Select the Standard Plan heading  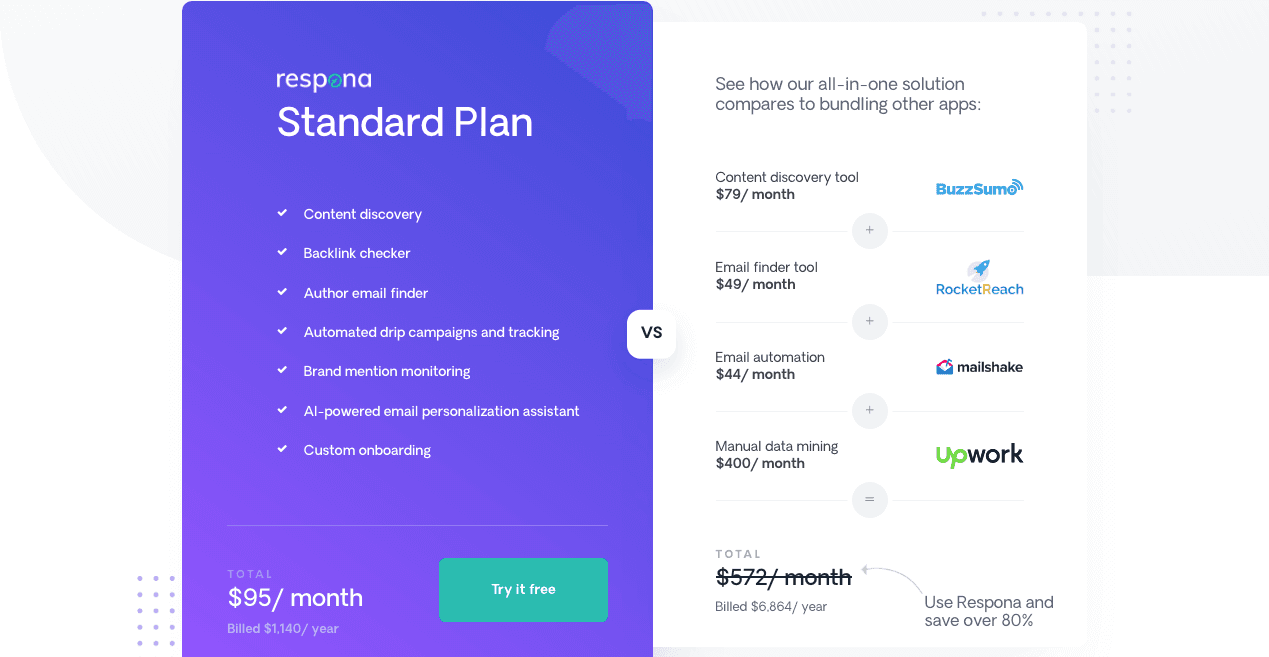[404, 122]
